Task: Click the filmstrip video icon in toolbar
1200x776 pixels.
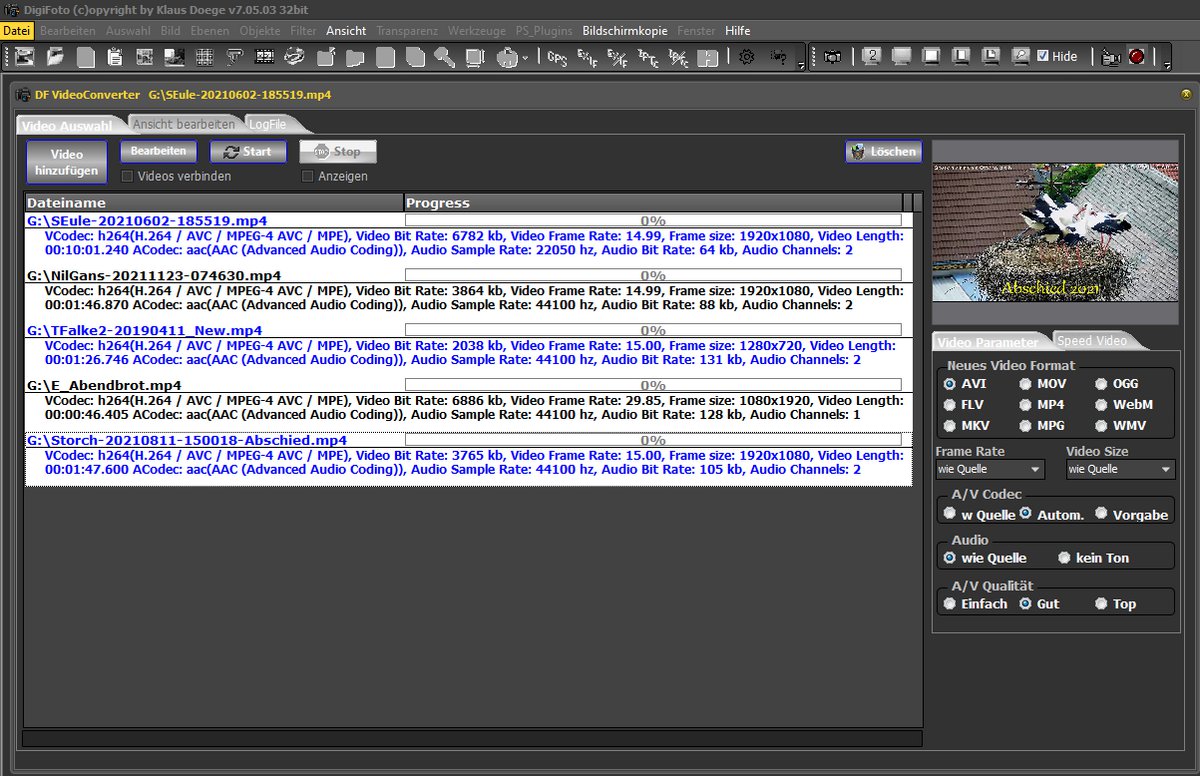Action: (265, 57)
